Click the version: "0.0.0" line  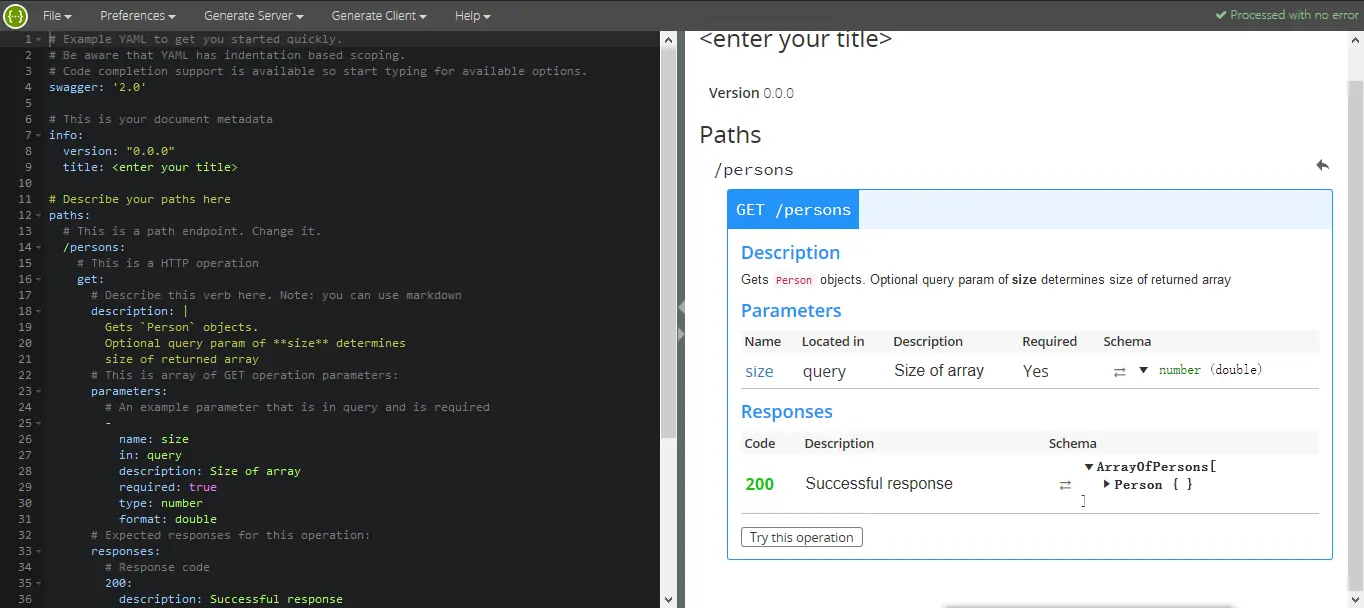point(119,151)
